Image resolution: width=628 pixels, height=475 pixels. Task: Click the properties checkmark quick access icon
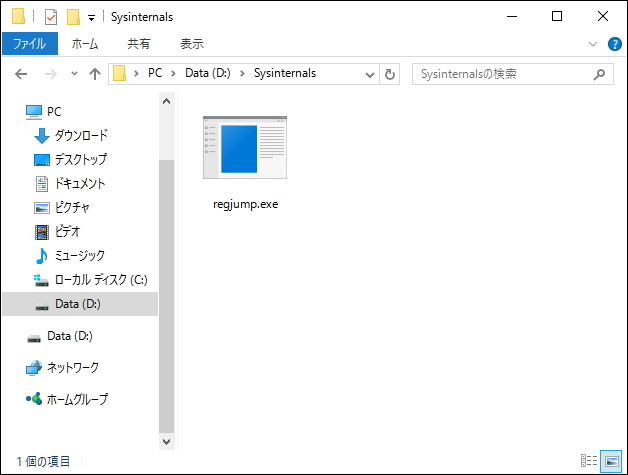[x=51, y=17]
